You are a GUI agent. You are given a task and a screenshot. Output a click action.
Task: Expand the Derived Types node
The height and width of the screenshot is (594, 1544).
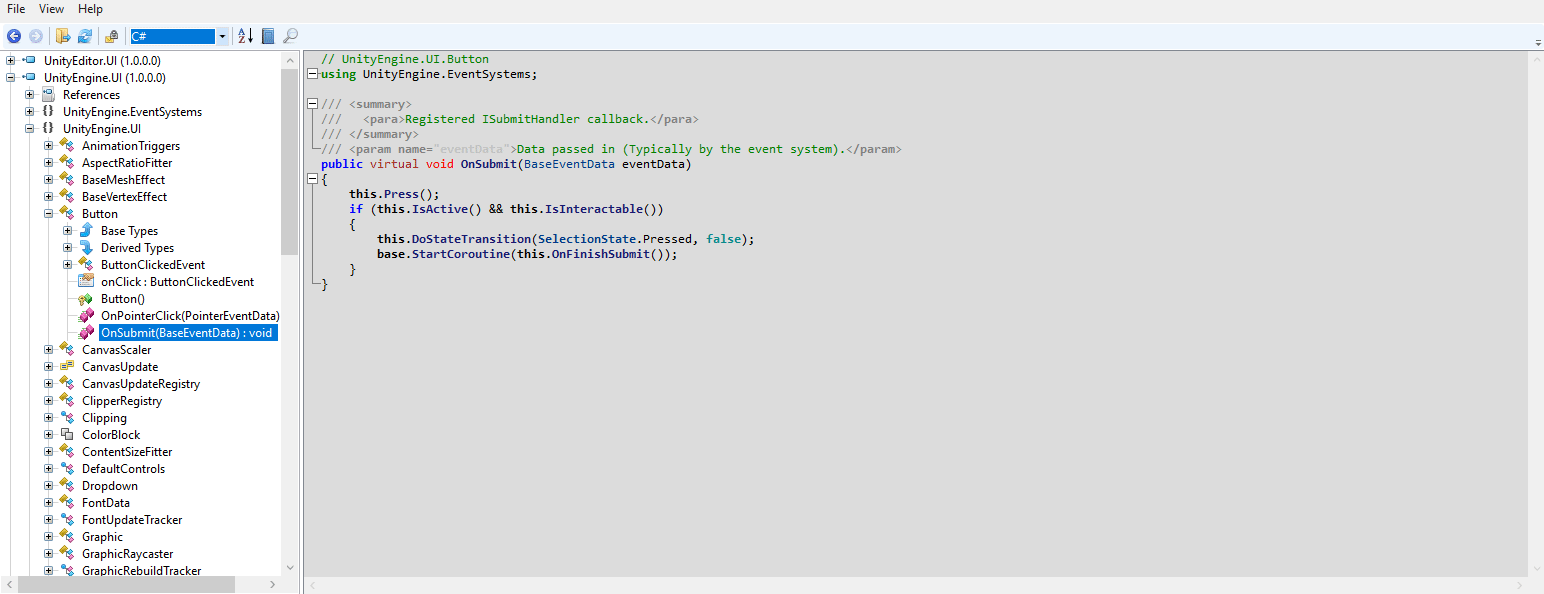67,248
